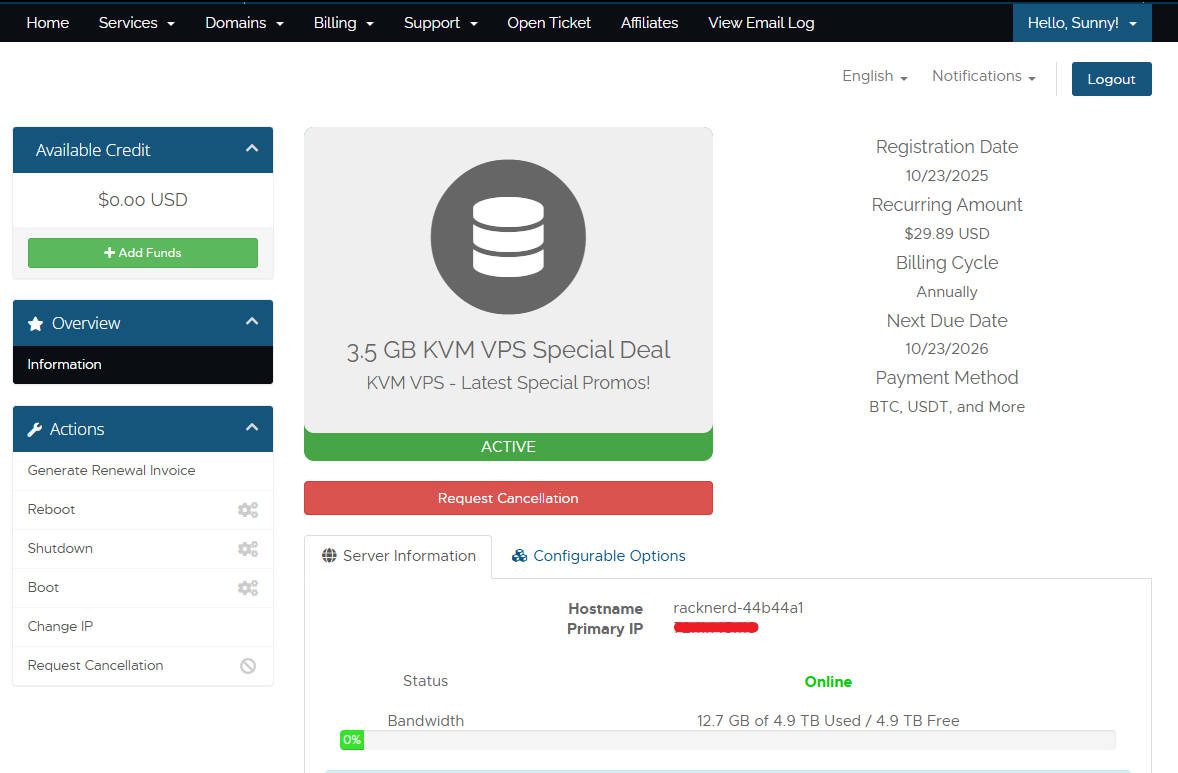
Task: Click the large database product icon
Action: [x=508, y=237]
